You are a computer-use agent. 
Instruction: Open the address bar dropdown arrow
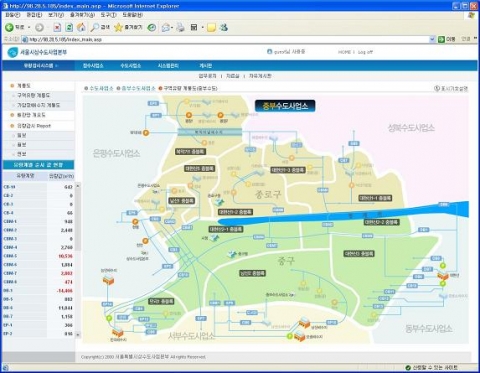(x=432, y=39)
